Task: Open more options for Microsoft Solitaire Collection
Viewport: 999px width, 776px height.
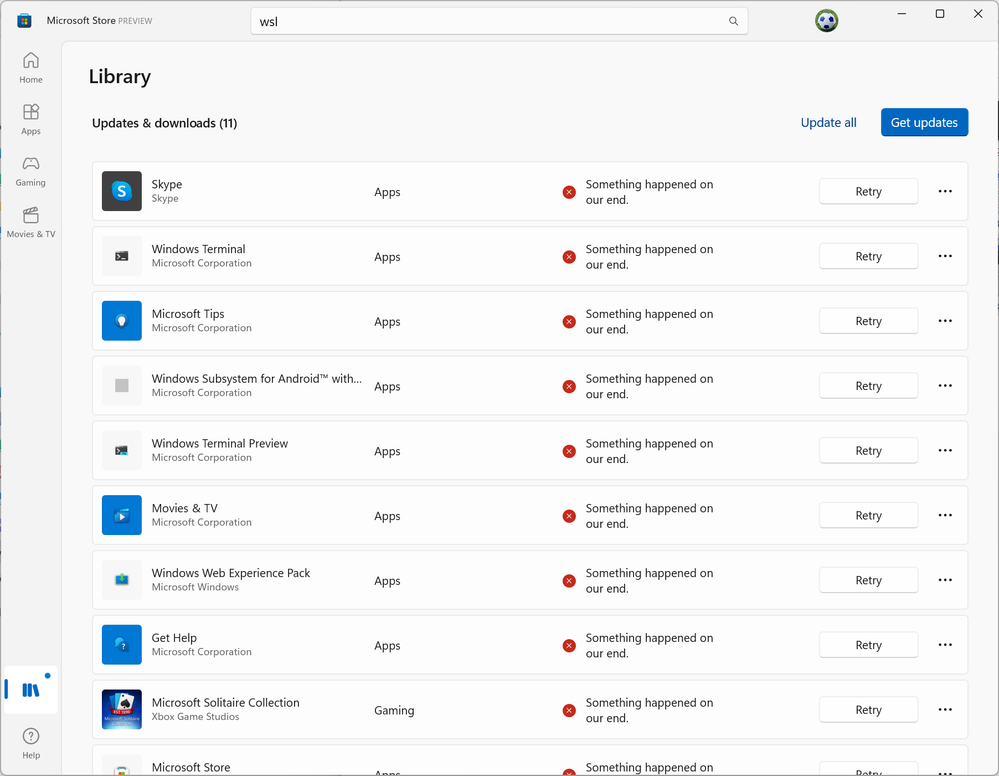Action: [945, 710]
